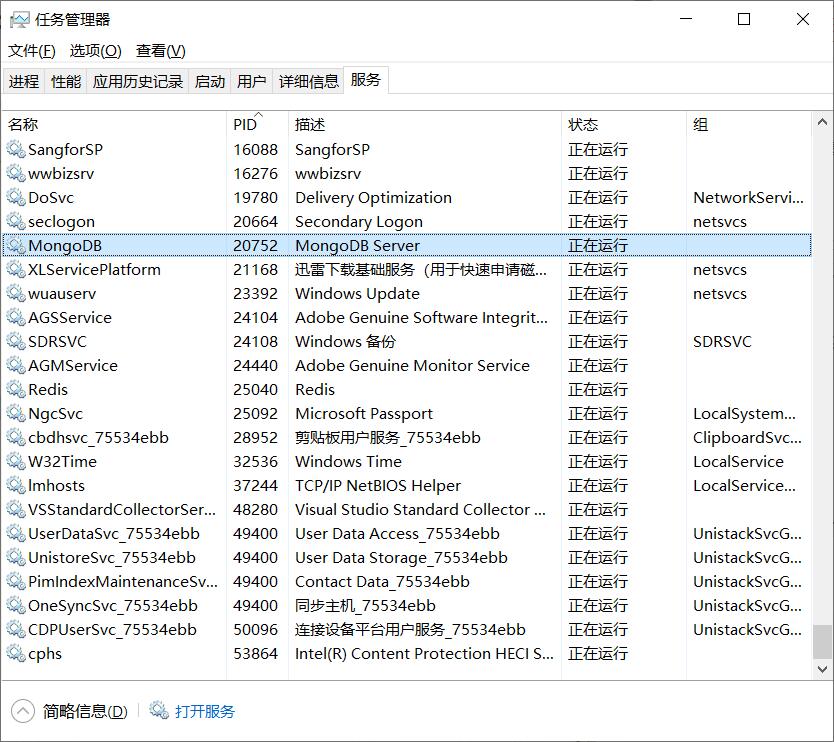The width and height of the screenshot is (834, 742).
Task: Switch to the 进程 tab
Action: 24,81
